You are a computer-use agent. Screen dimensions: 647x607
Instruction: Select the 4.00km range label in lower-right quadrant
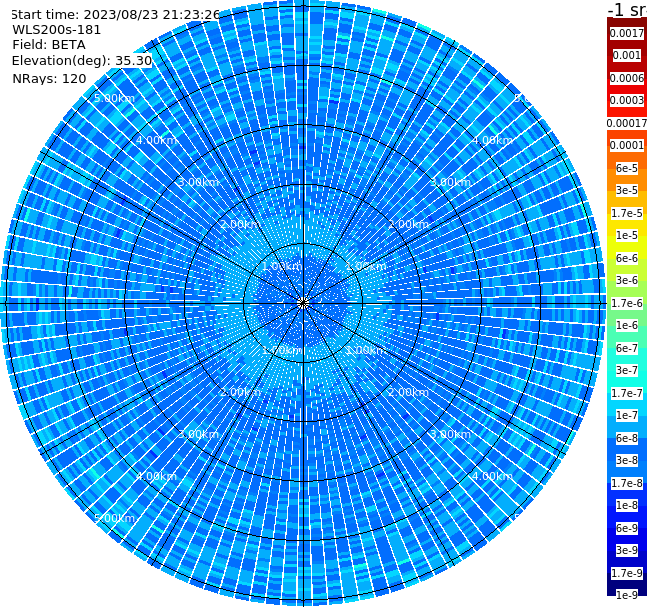tap(492, 476)
